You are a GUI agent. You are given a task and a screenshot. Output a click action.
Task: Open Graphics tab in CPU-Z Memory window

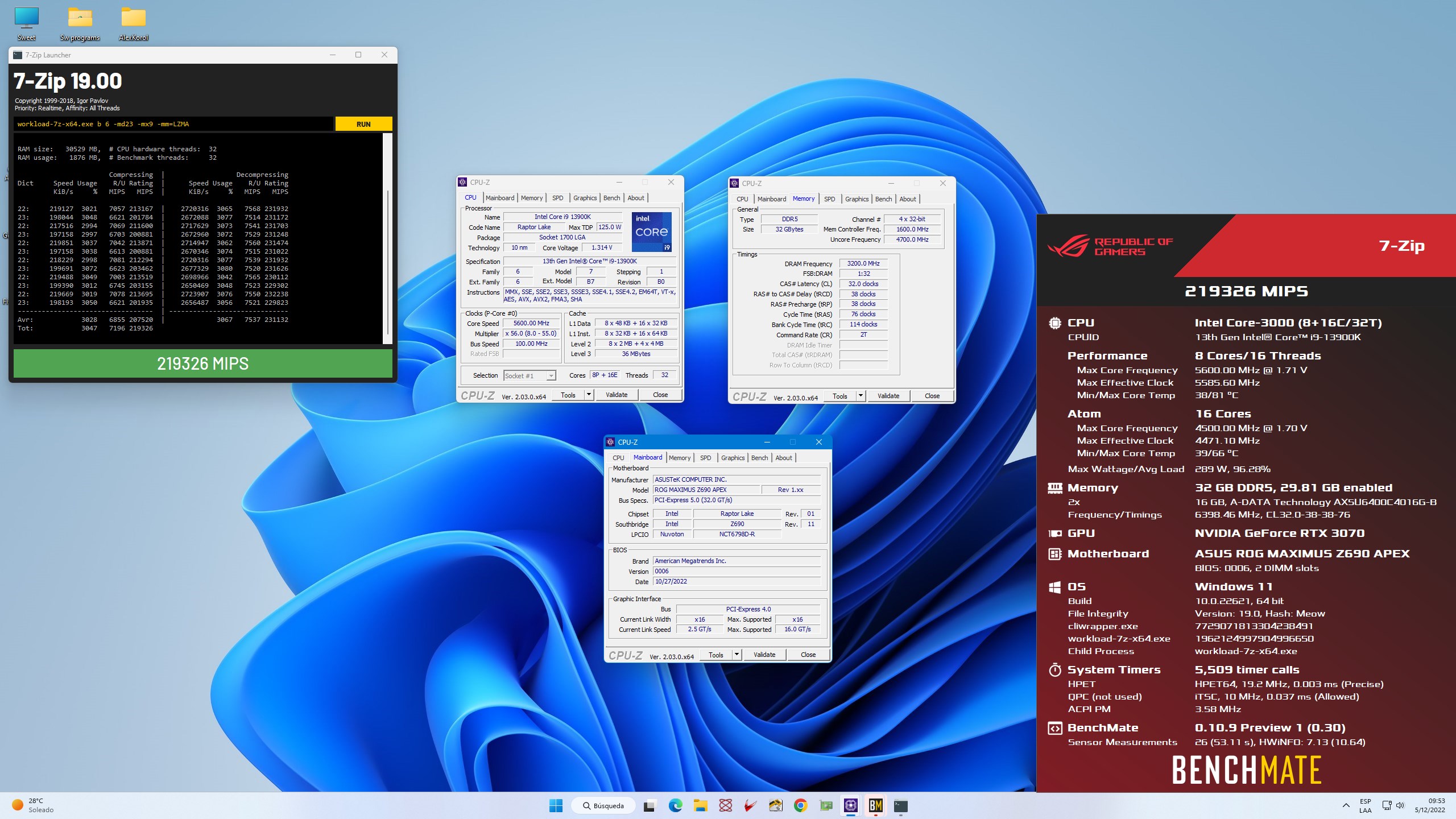coord(857,199)
